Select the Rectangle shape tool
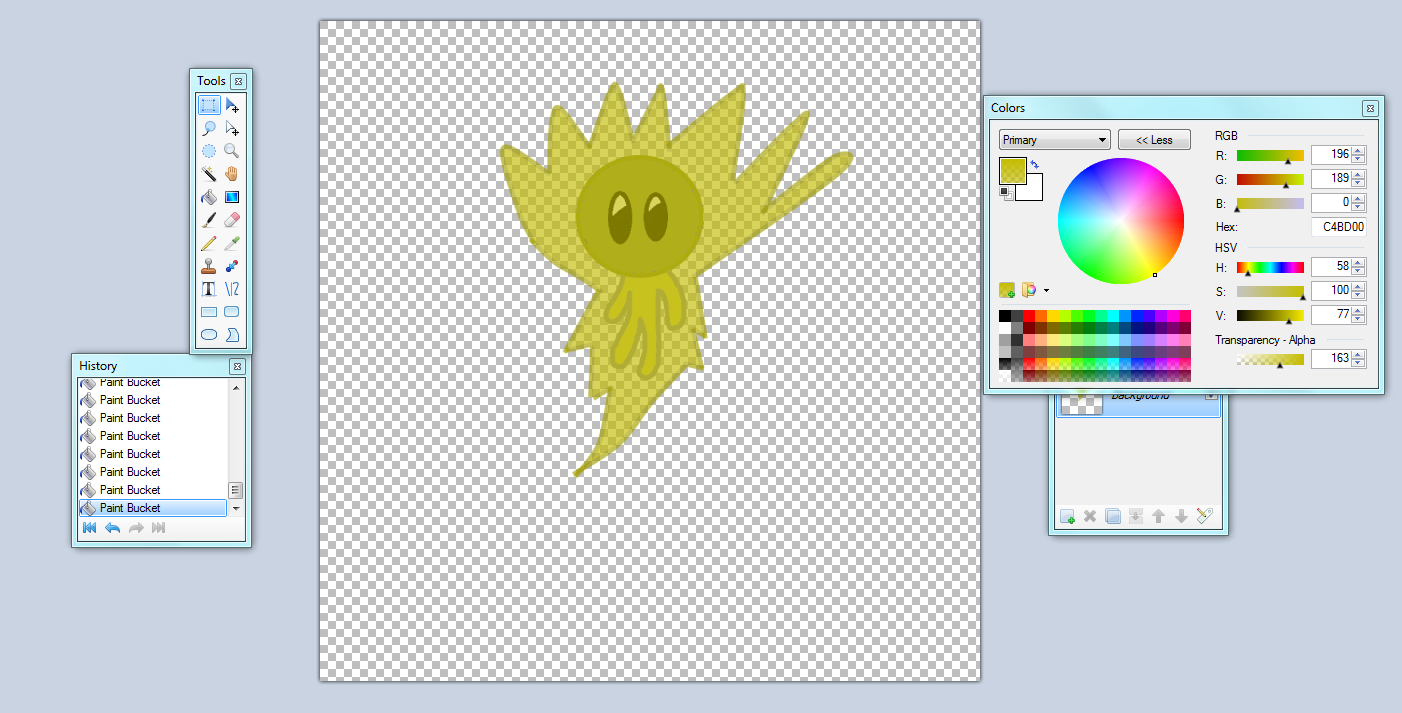Screen dimensions: 1402x713 click(x=209, y=312)
